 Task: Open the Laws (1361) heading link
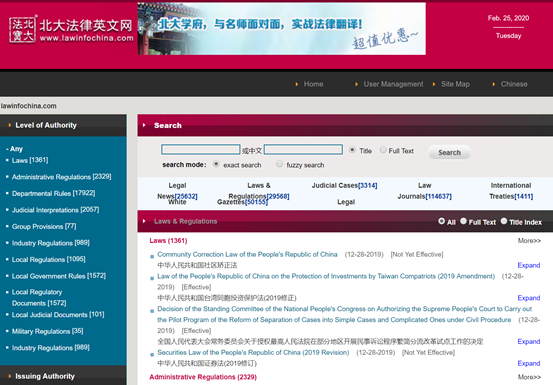pyautogui.click(x=168, y=241)
